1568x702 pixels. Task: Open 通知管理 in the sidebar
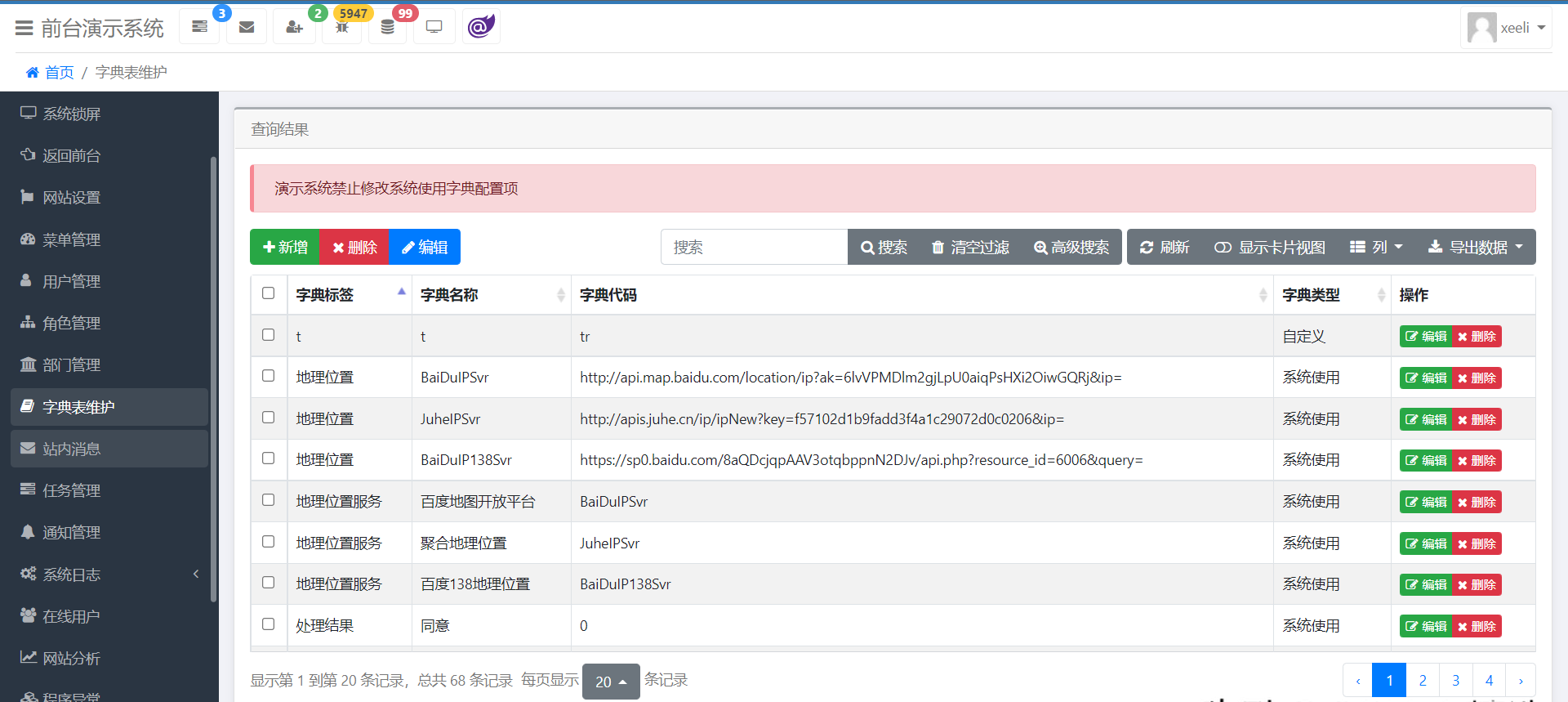tap(109, 532)
